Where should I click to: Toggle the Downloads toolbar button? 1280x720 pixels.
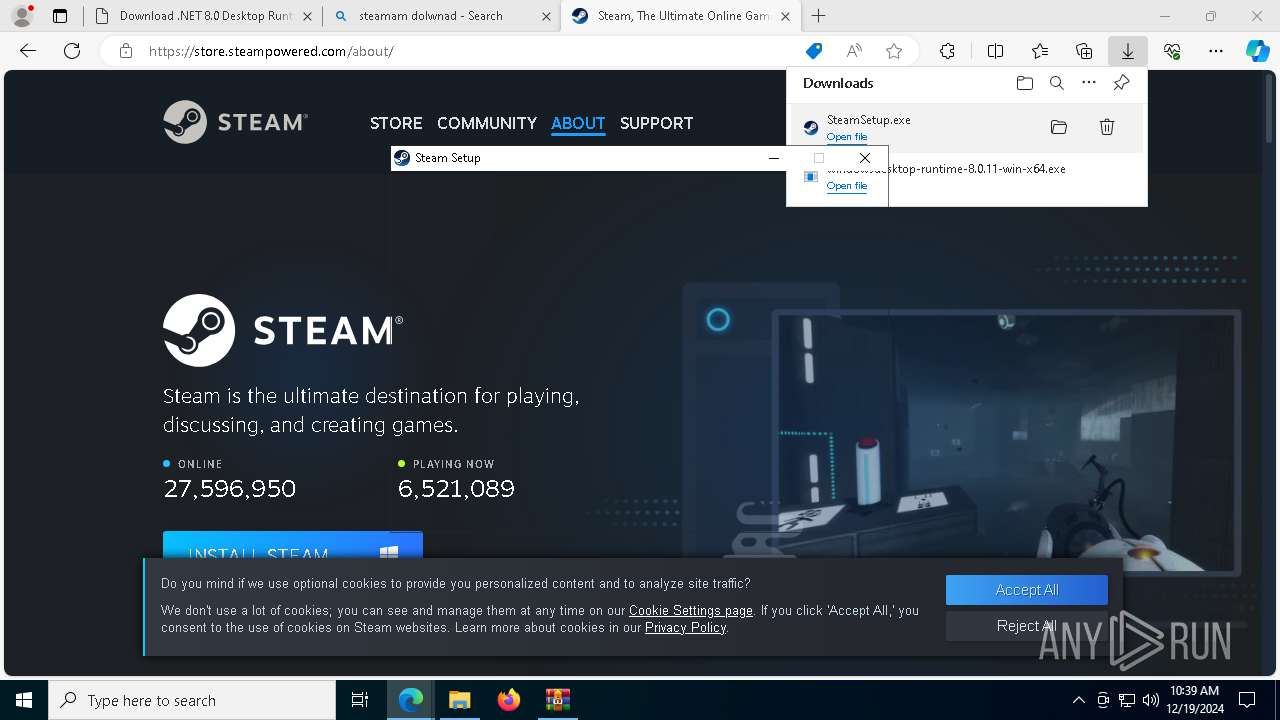[x=1128, y=51]
